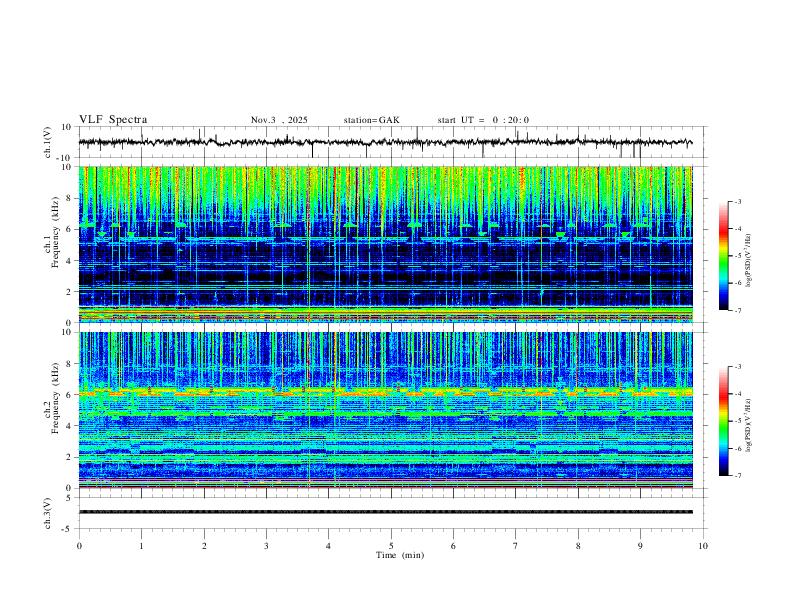Click the ch.1 voltage waveform trace
This screenshot has height=612, width=792.
click(x=385, y=142)
